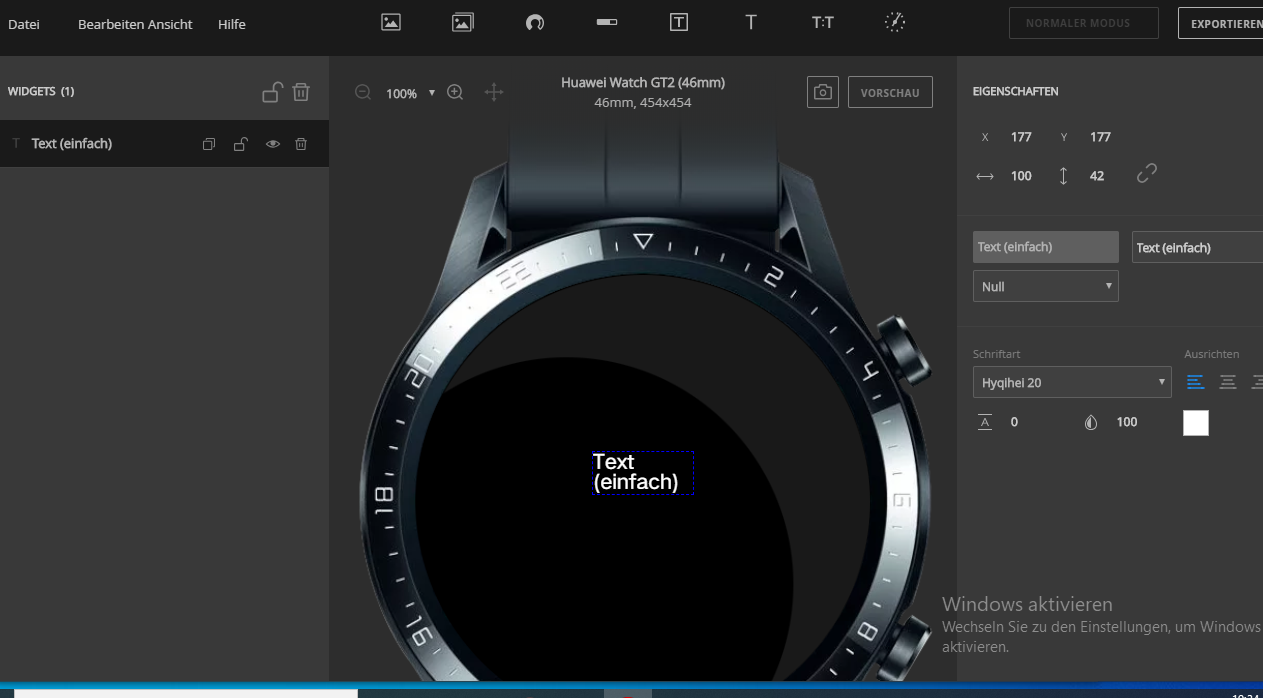Add an image widget from the toolbar
1263x698 pixels.
tap(391, 22)
